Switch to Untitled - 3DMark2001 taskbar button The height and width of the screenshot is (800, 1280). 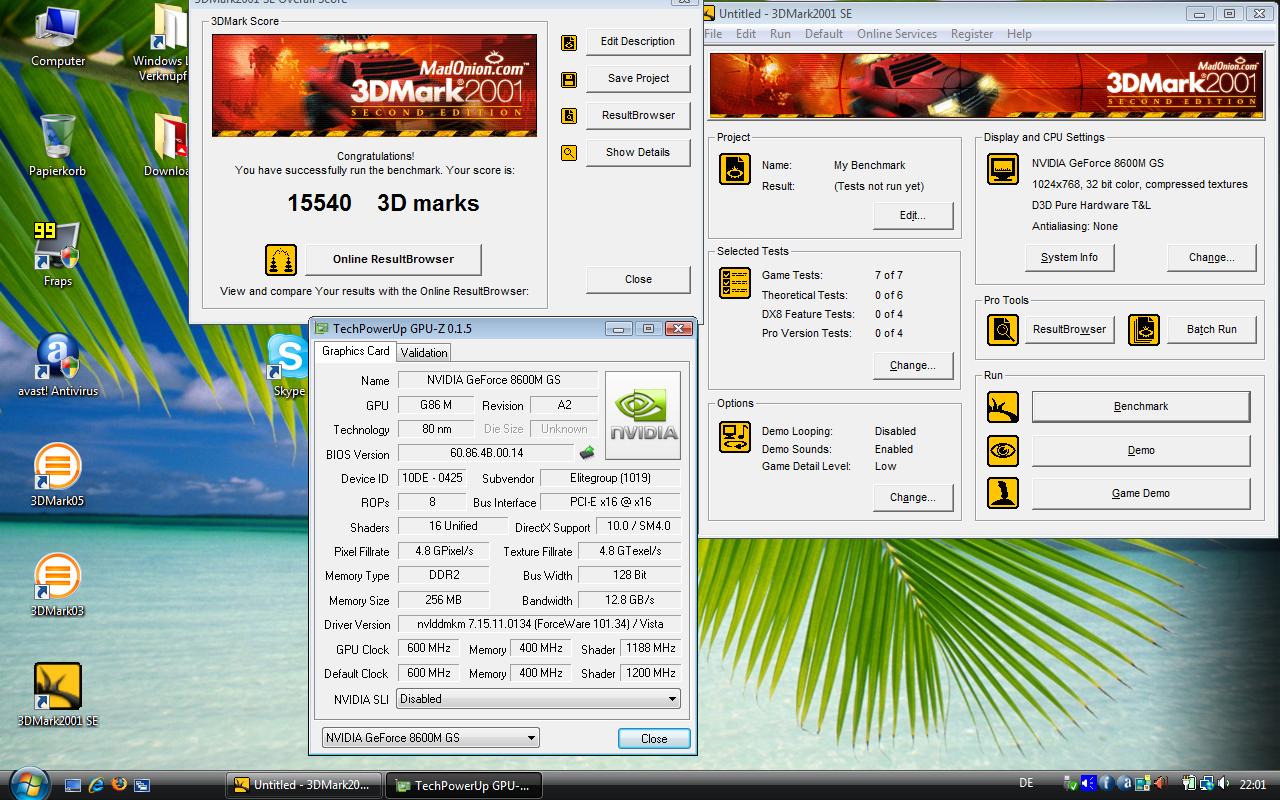tap(304, 786)
